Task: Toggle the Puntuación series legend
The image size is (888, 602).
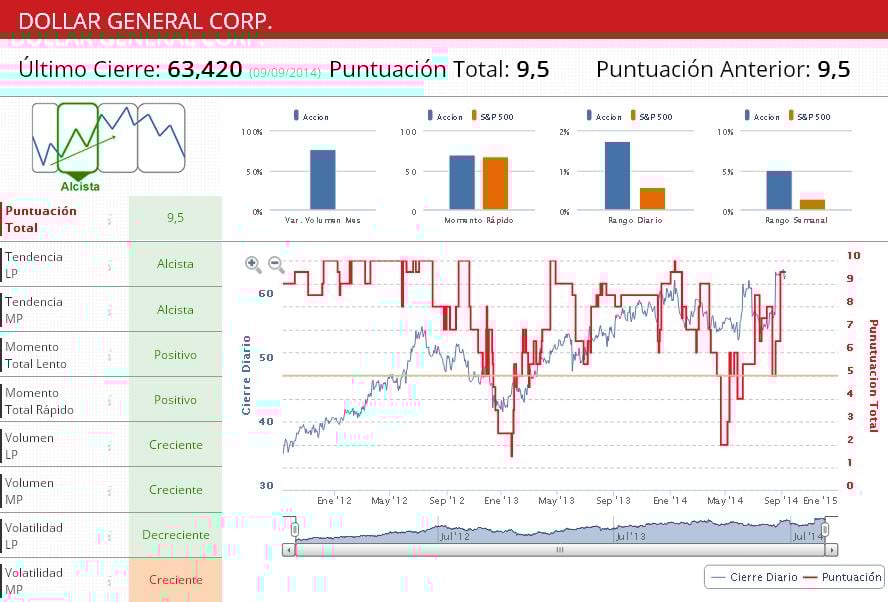Action: (x=843, y=577)
